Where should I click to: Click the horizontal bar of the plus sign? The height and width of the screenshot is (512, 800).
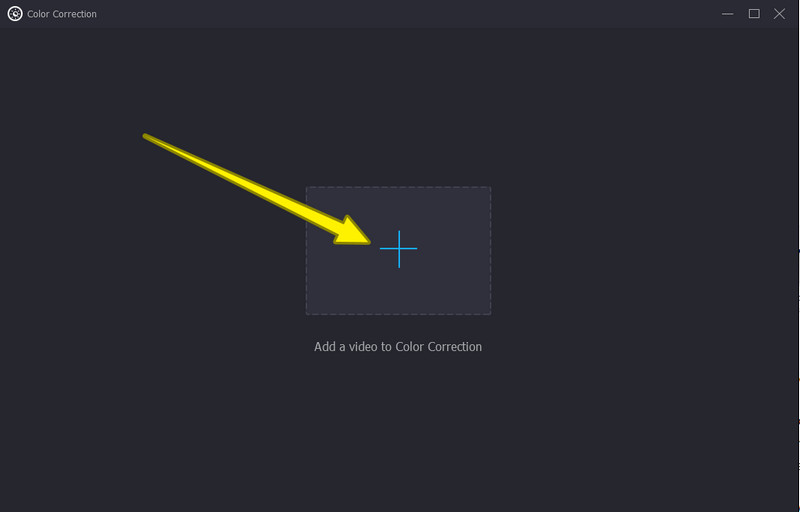click(398, 249)
